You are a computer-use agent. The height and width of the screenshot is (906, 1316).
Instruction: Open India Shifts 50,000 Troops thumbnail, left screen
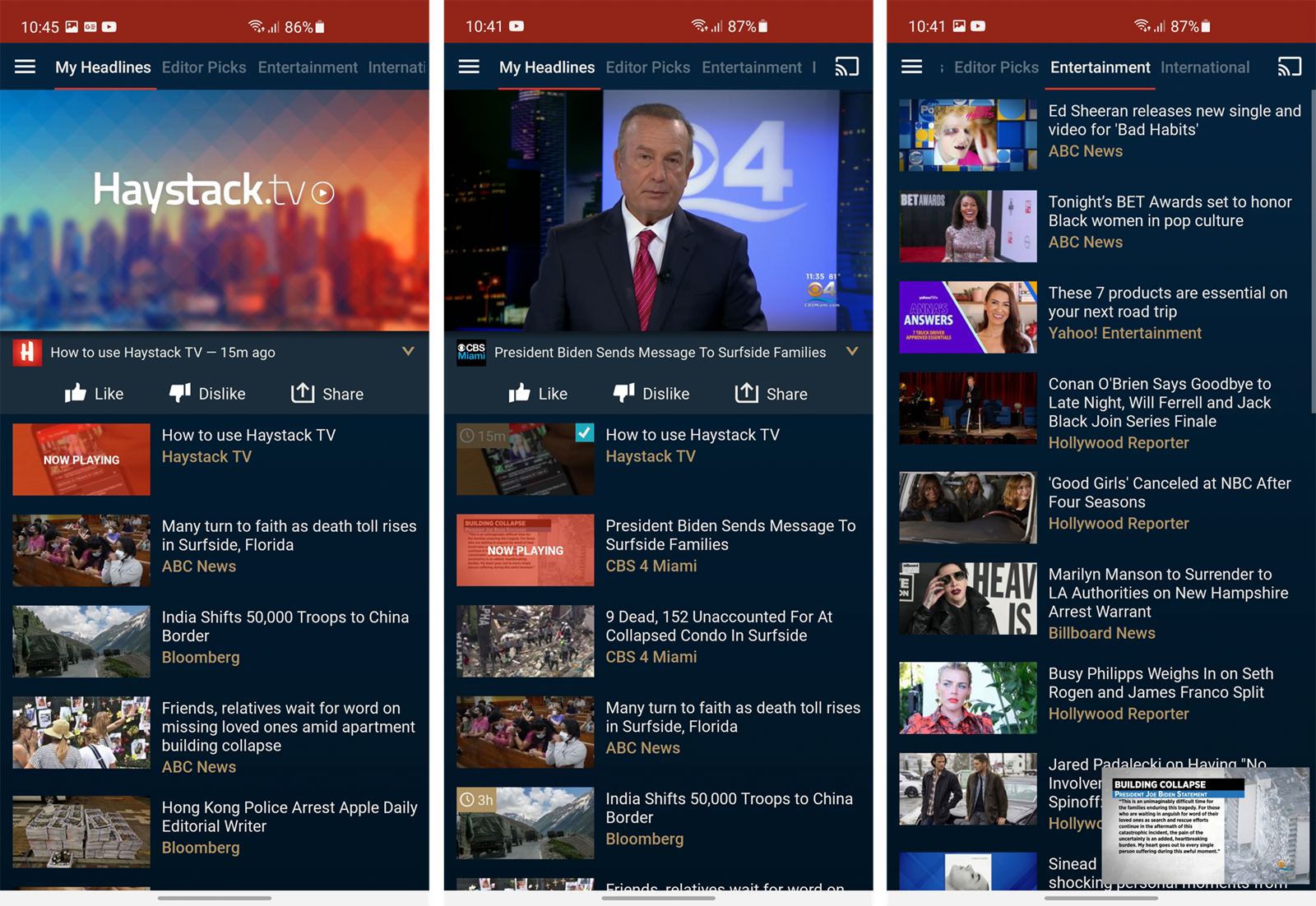point(81,641)
